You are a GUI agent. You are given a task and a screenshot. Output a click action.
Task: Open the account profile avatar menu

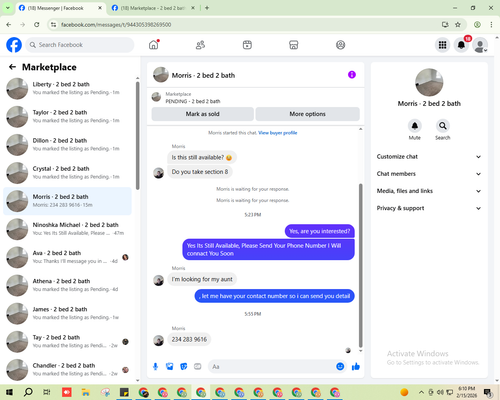point(480,45)
